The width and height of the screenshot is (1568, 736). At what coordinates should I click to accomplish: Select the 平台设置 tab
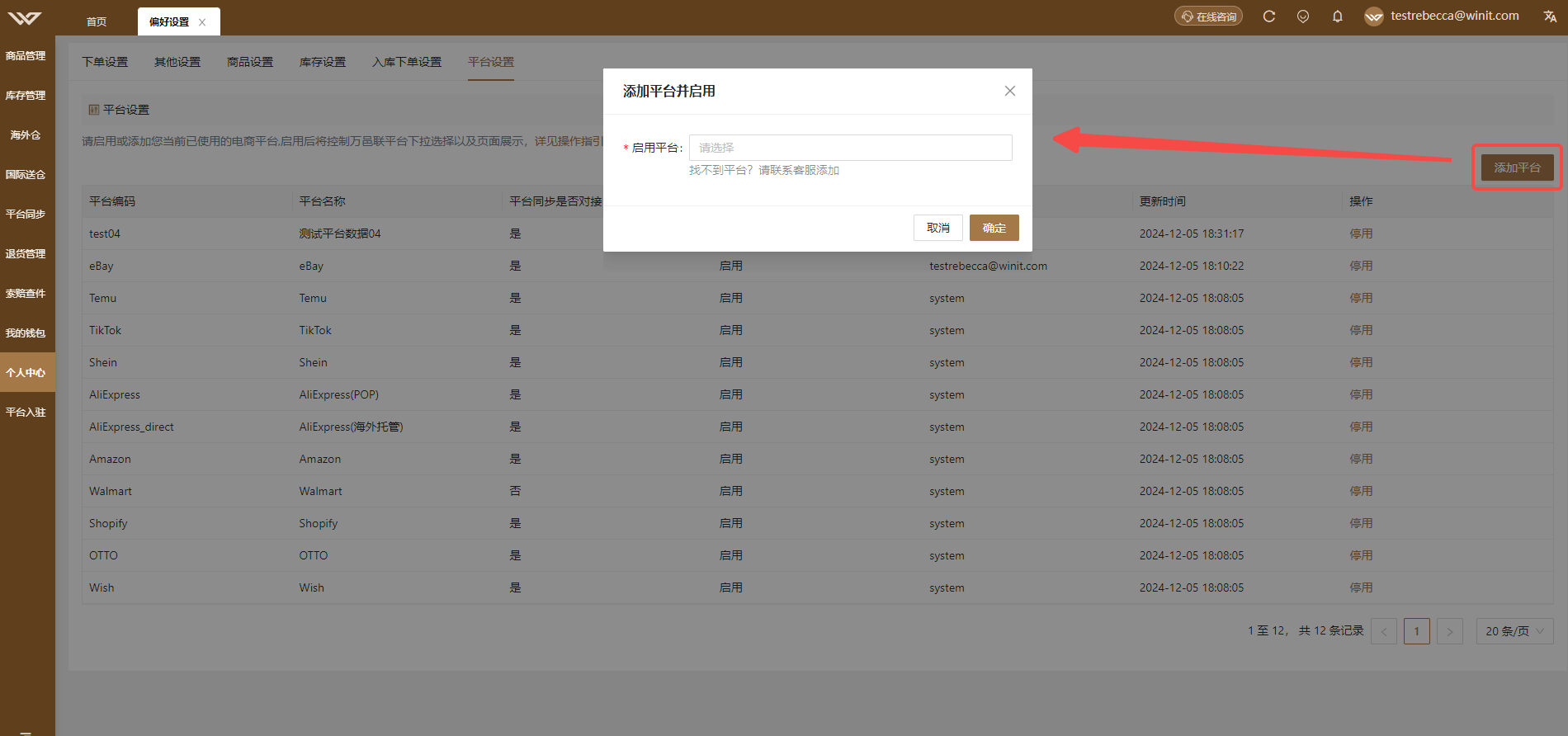(x=491, y=62)
